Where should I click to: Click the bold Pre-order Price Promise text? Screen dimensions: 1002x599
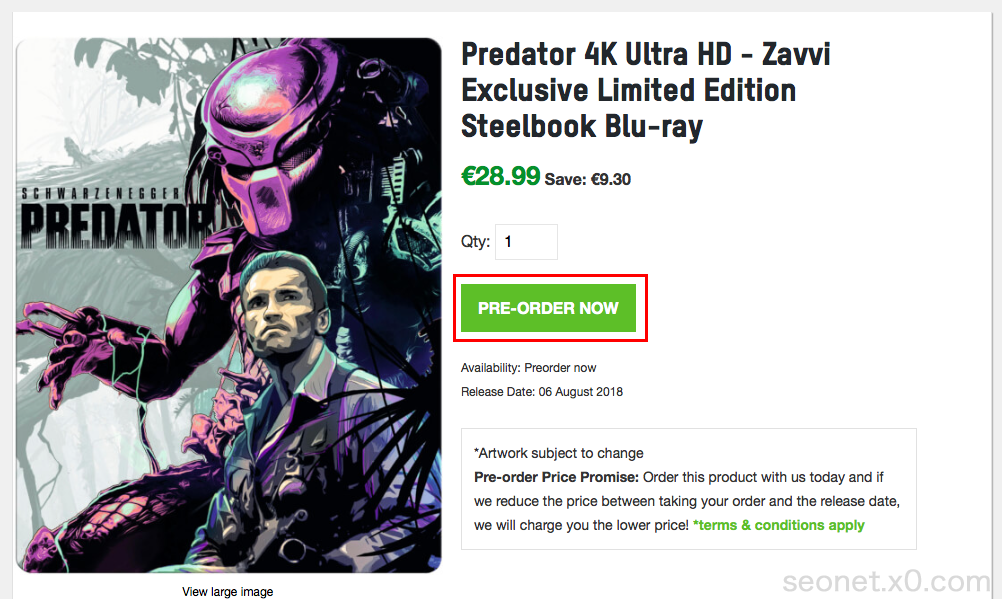point(553,477)
